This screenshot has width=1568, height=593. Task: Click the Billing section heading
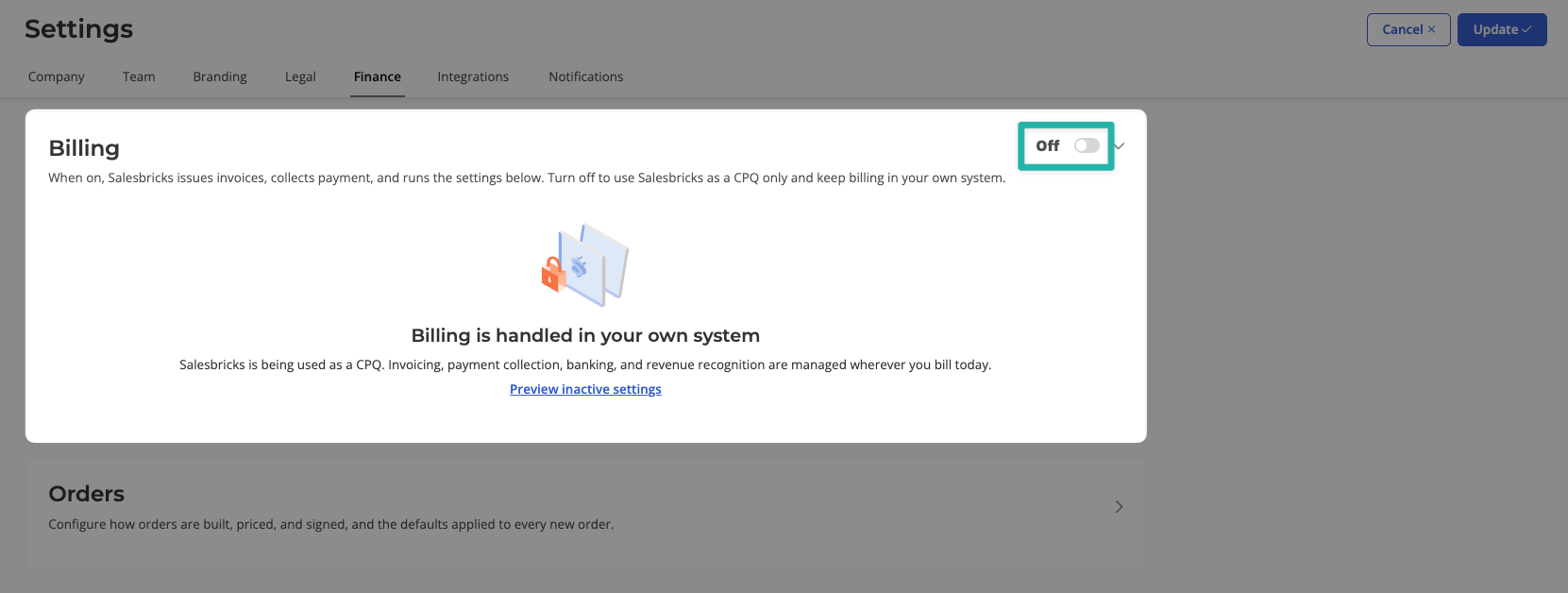84,148
